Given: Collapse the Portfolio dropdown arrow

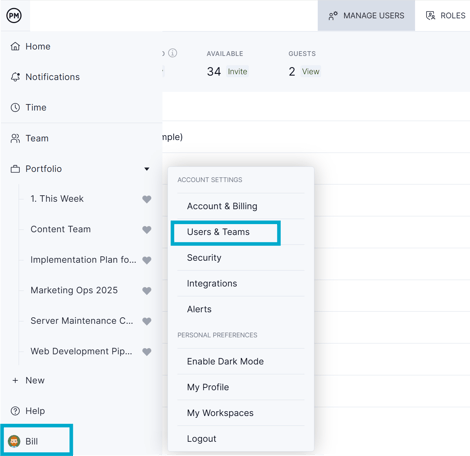Looking at the screenshot, I should click(147, 169).
